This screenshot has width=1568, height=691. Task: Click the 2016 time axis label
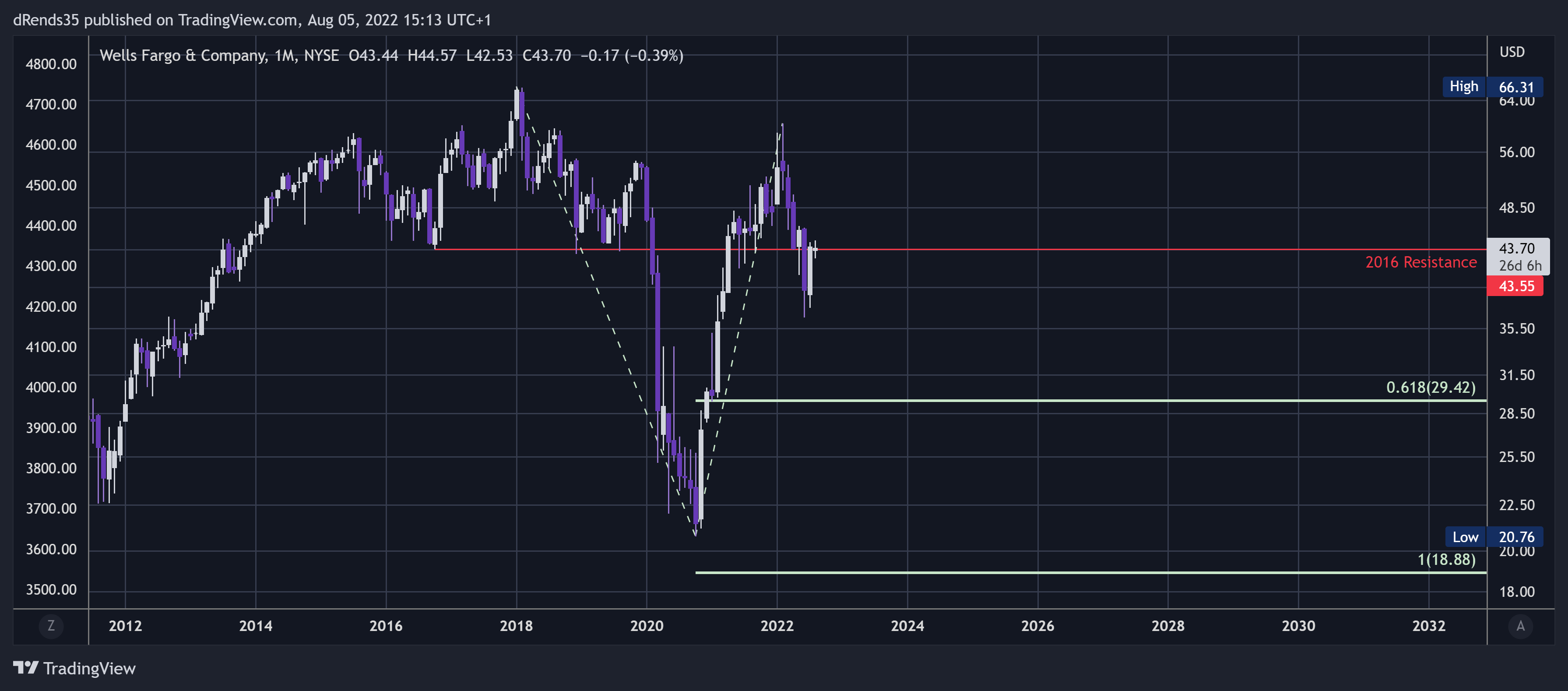[x=386, y=625]
